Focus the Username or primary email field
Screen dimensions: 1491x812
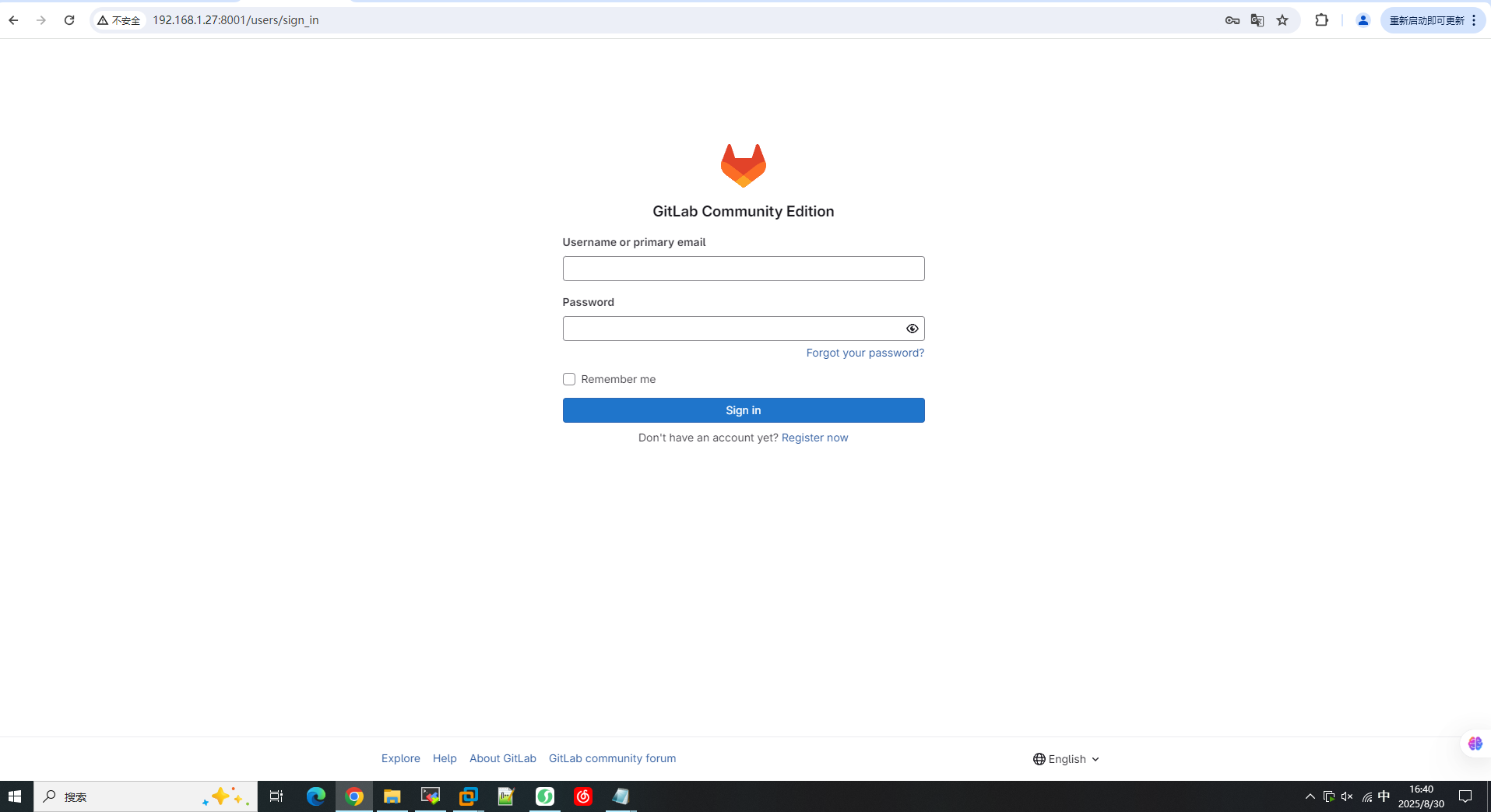[743, 269]
